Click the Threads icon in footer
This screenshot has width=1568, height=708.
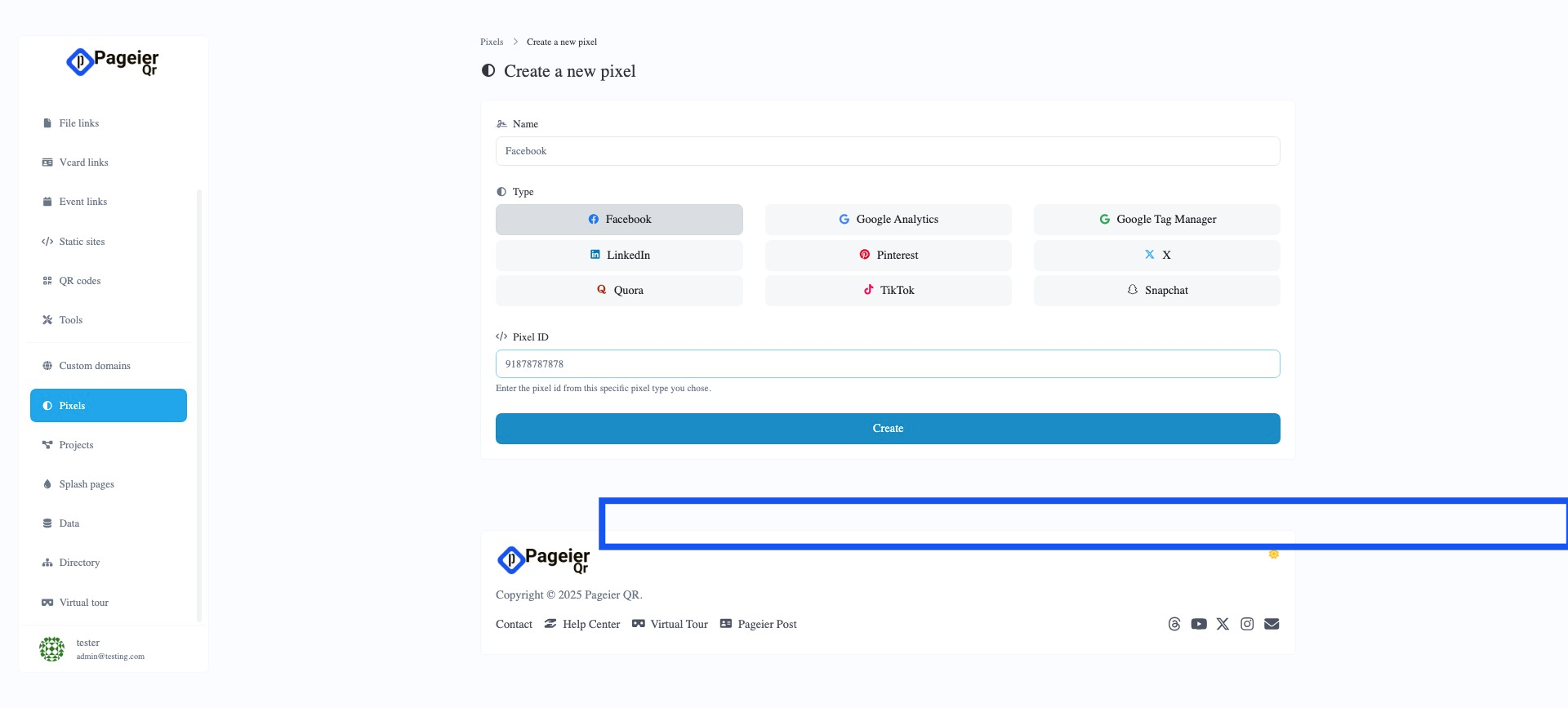[x=1174, y=624]
